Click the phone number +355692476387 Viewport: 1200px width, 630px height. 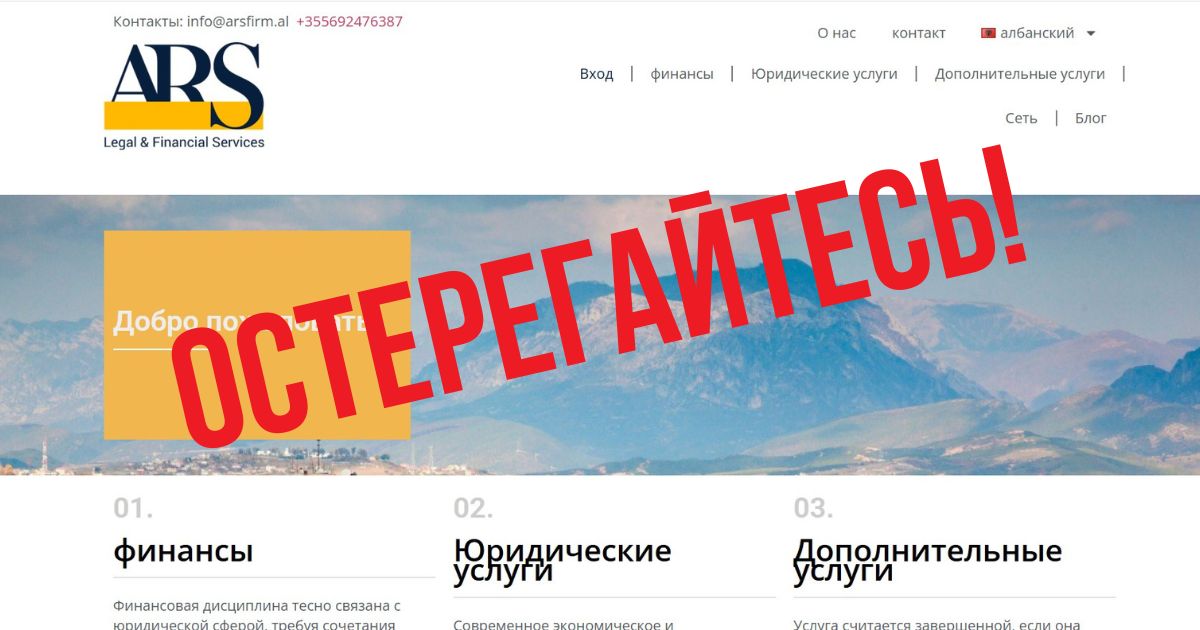349,21
